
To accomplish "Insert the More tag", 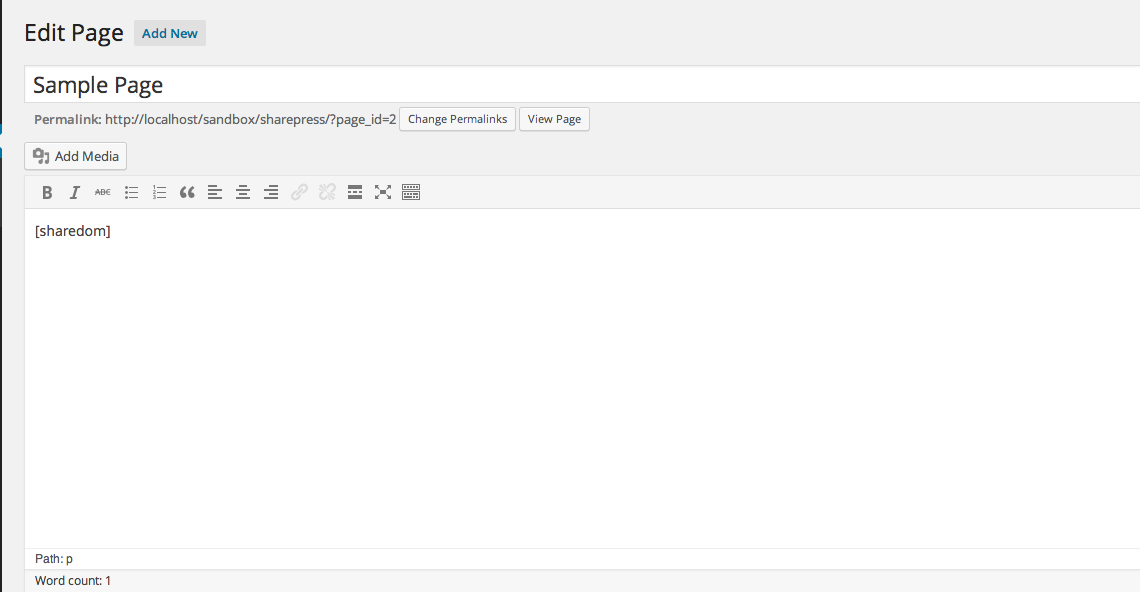I will pyautogui.click(x=355, y=193).
